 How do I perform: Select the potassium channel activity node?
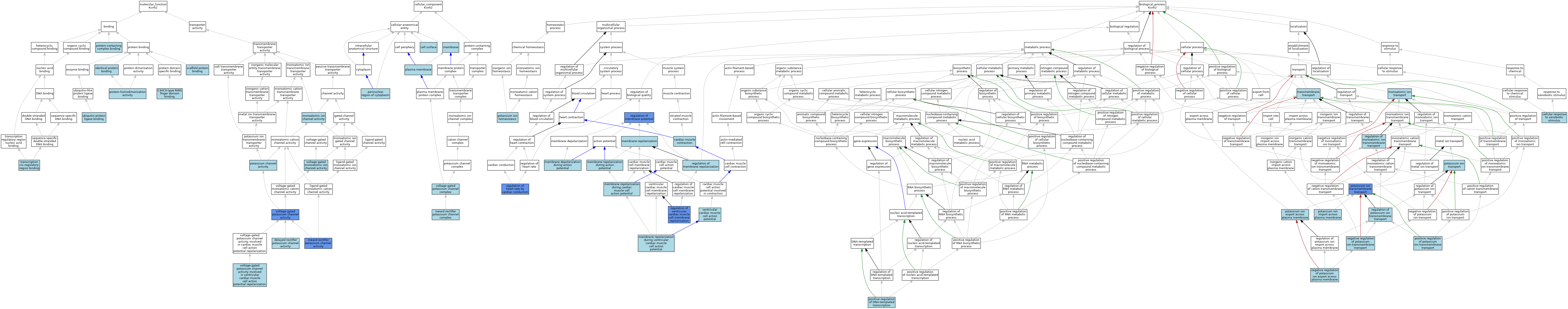tap(263, 165)
